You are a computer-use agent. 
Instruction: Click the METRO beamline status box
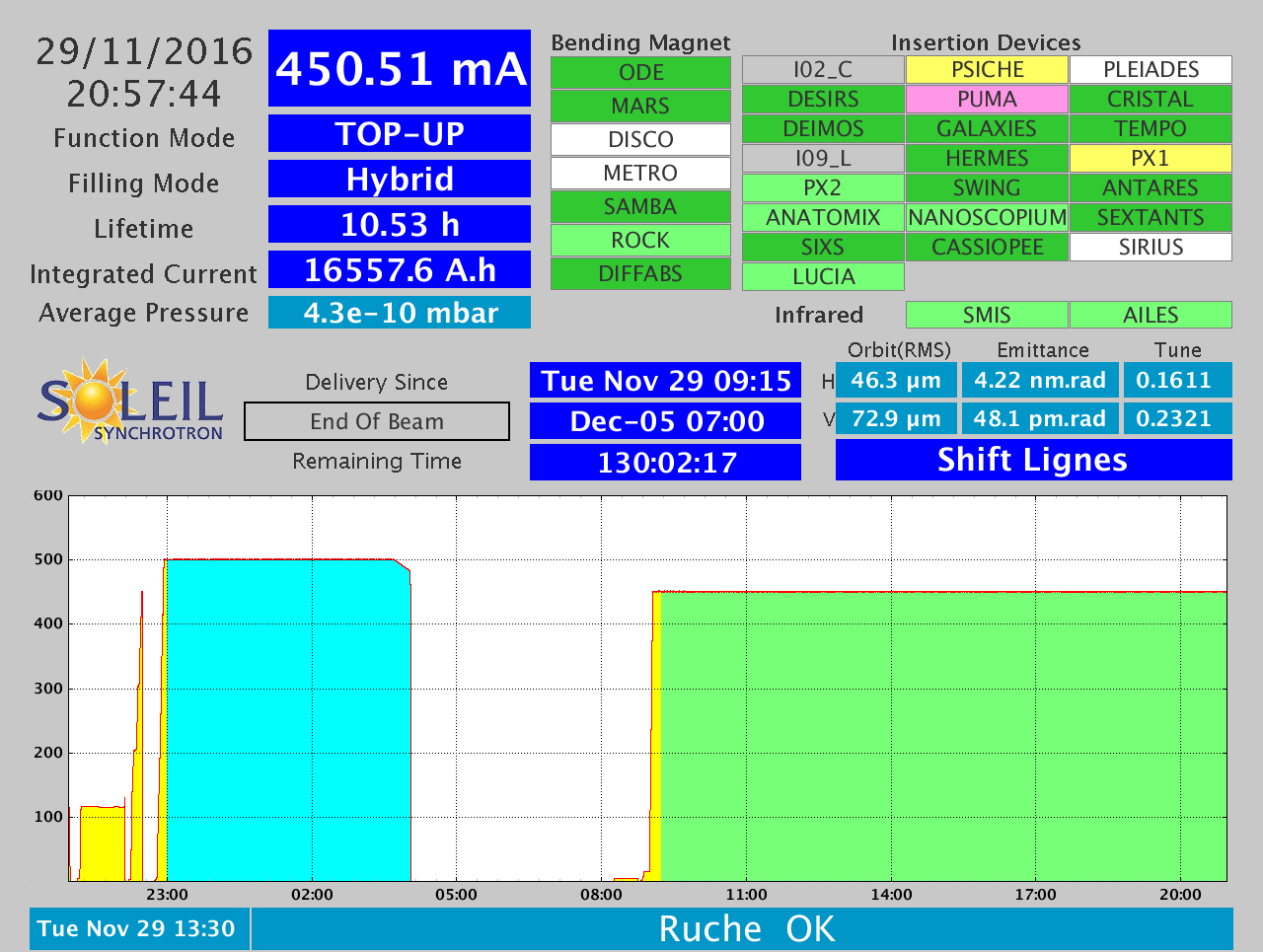pos(640,174)
